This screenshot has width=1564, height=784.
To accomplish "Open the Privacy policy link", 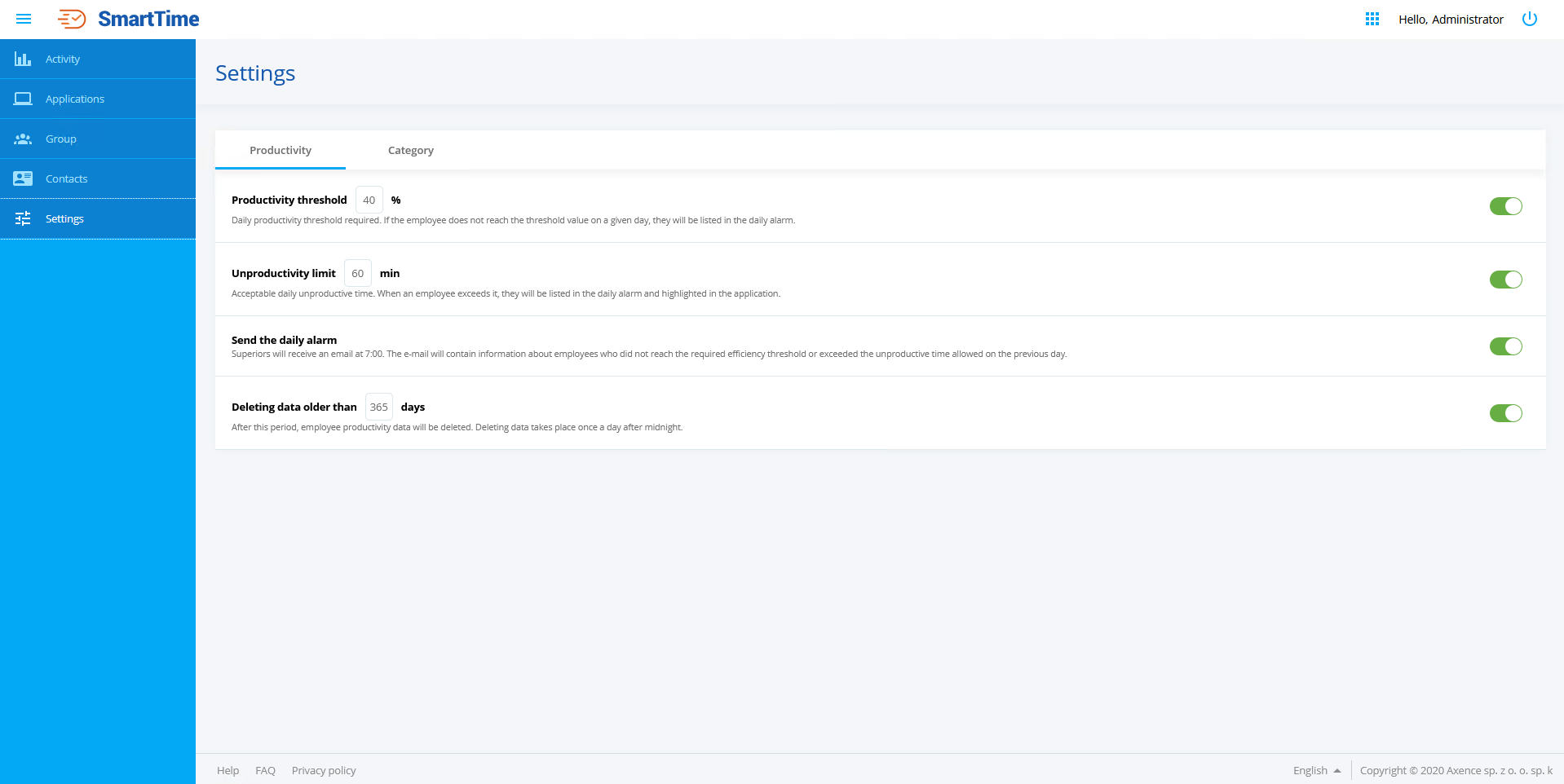I will click(x=324, y=770).
